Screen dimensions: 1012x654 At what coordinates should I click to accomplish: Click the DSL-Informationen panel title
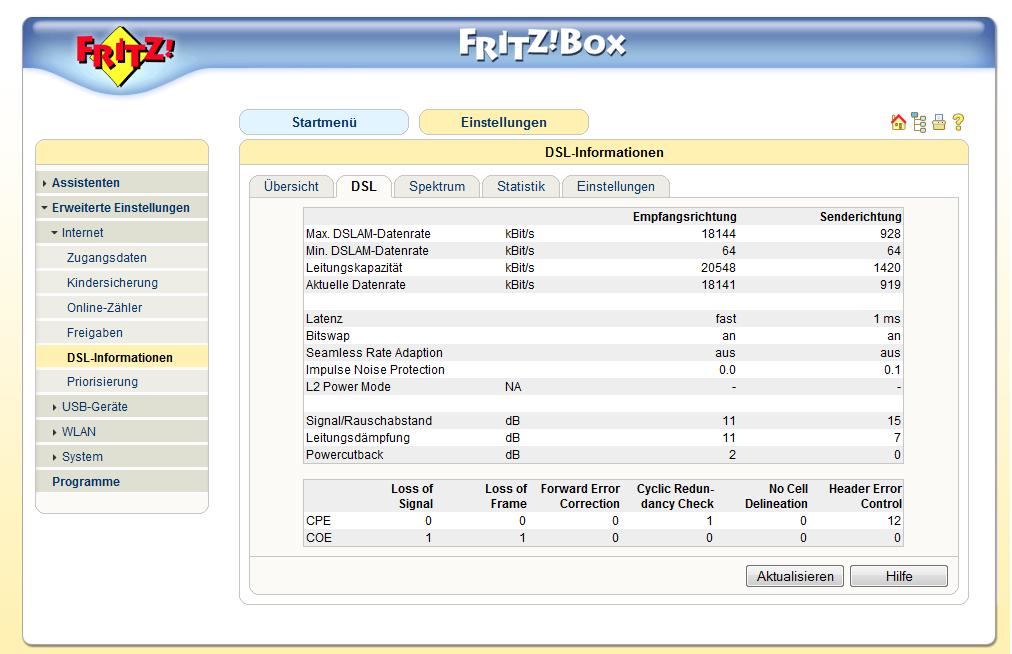point(604,152)
